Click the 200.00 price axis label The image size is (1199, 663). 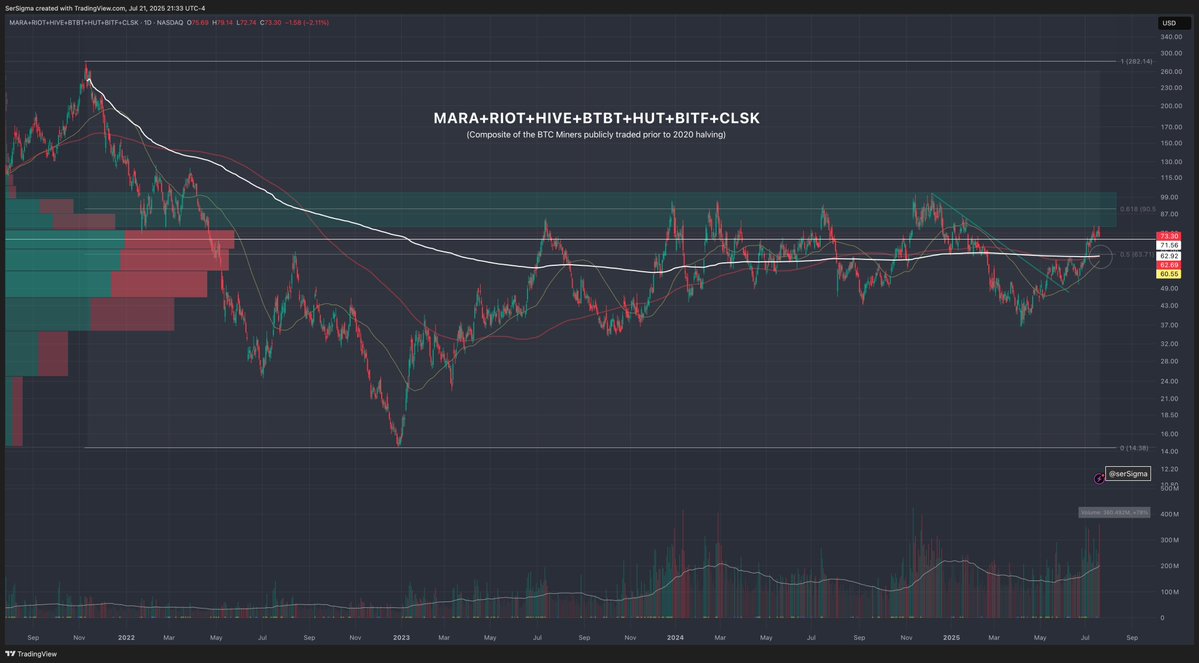point(1171,106)
